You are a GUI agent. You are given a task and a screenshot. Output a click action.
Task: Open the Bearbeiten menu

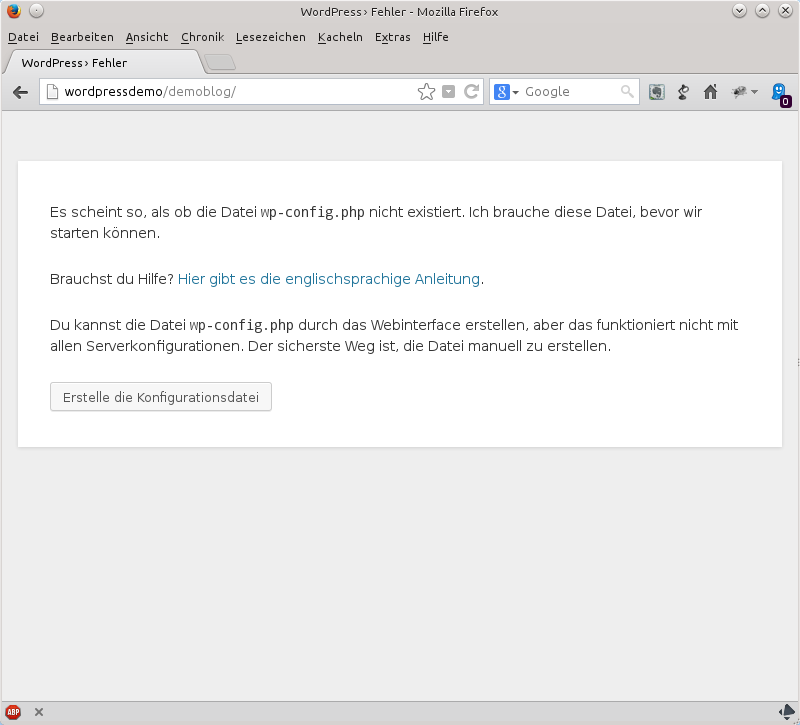[82, 37]
